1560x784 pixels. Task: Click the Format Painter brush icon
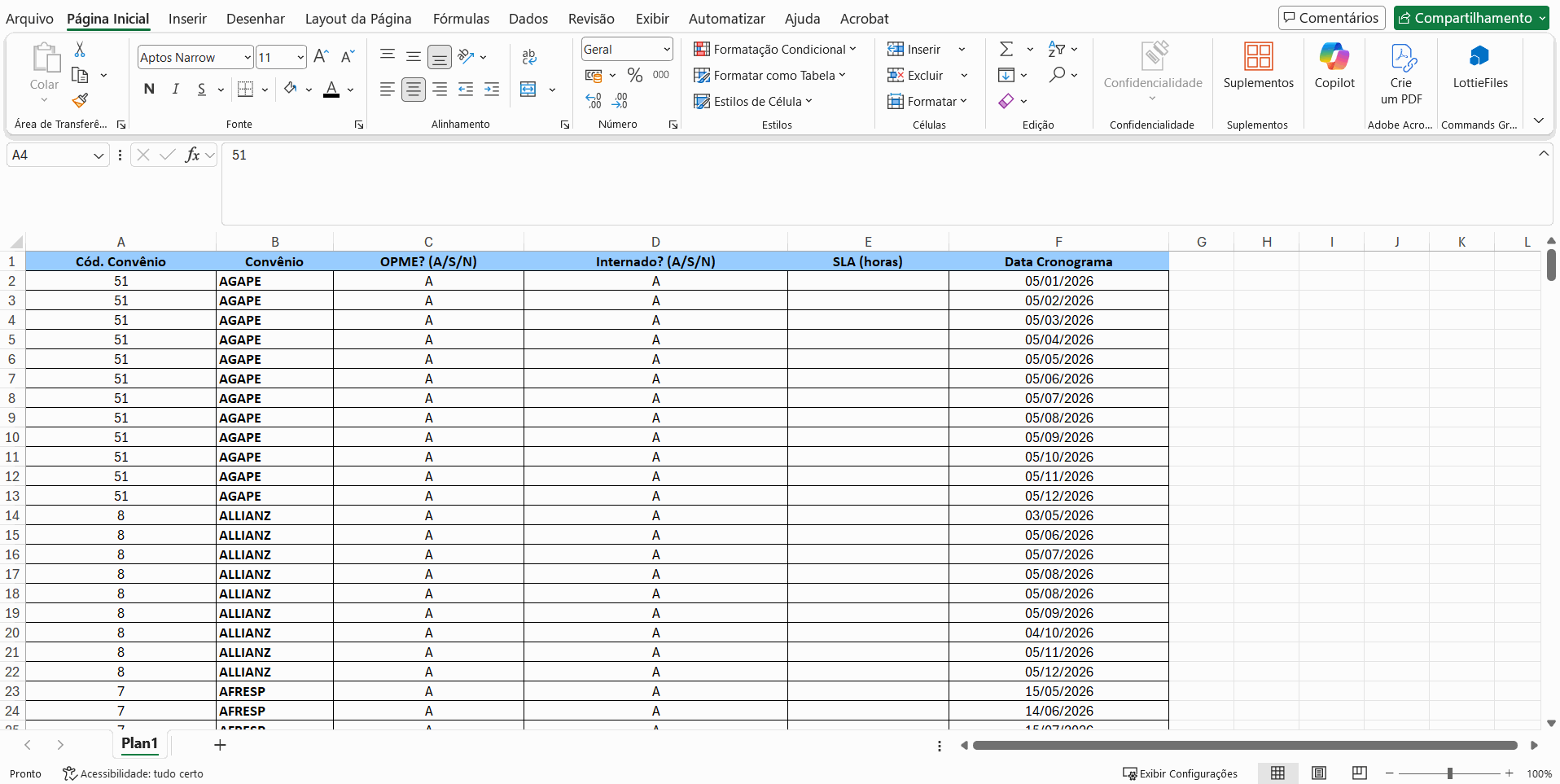click(x=80, y=100)
